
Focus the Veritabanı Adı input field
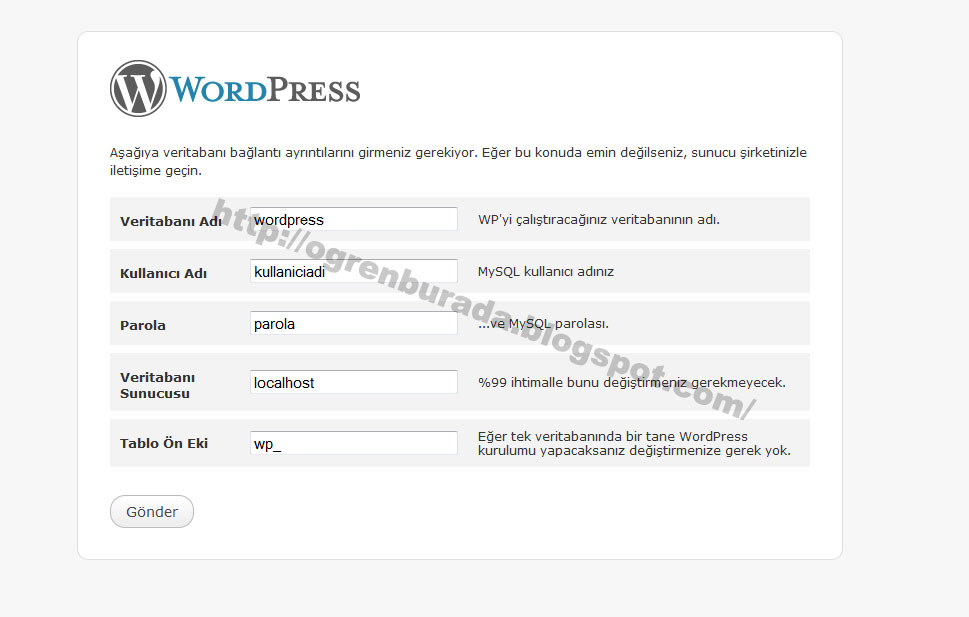pyautogui.click(x=353, y=219)
